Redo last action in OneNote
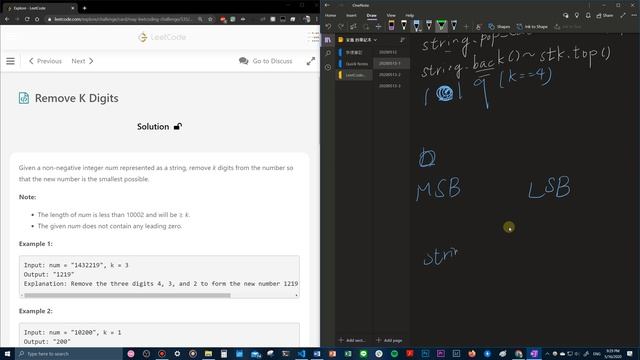640x360 pixels. point(341,27)
